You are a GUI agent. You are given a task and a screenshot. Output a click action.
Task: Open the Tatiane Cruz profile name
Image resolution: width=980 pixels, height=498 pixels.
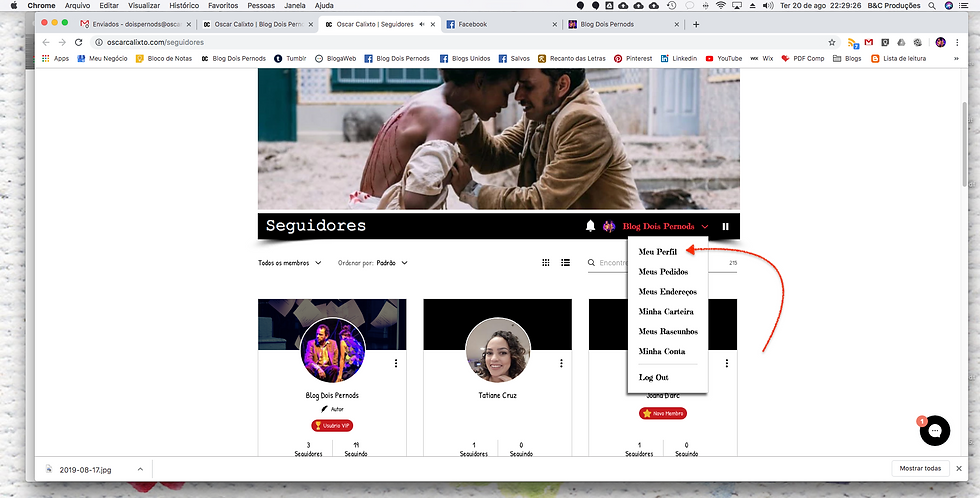click(498, 396)
